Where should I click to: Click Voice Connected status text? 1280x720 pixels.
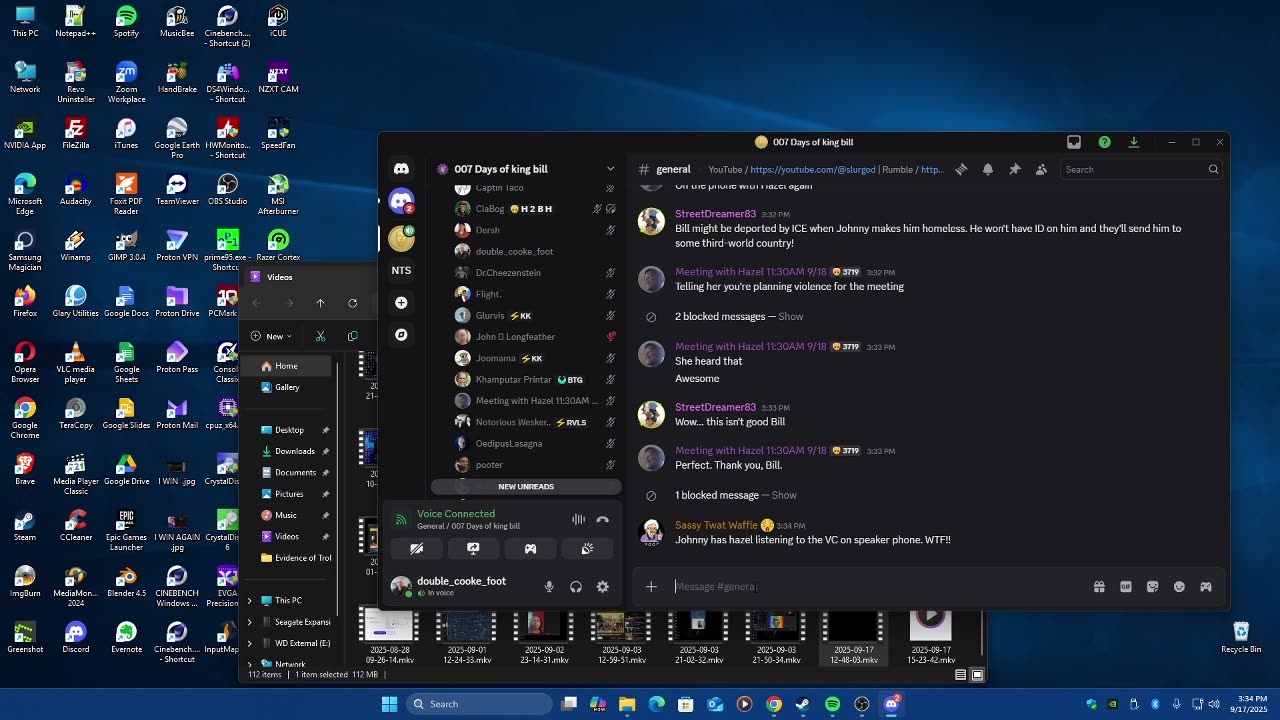456,514
